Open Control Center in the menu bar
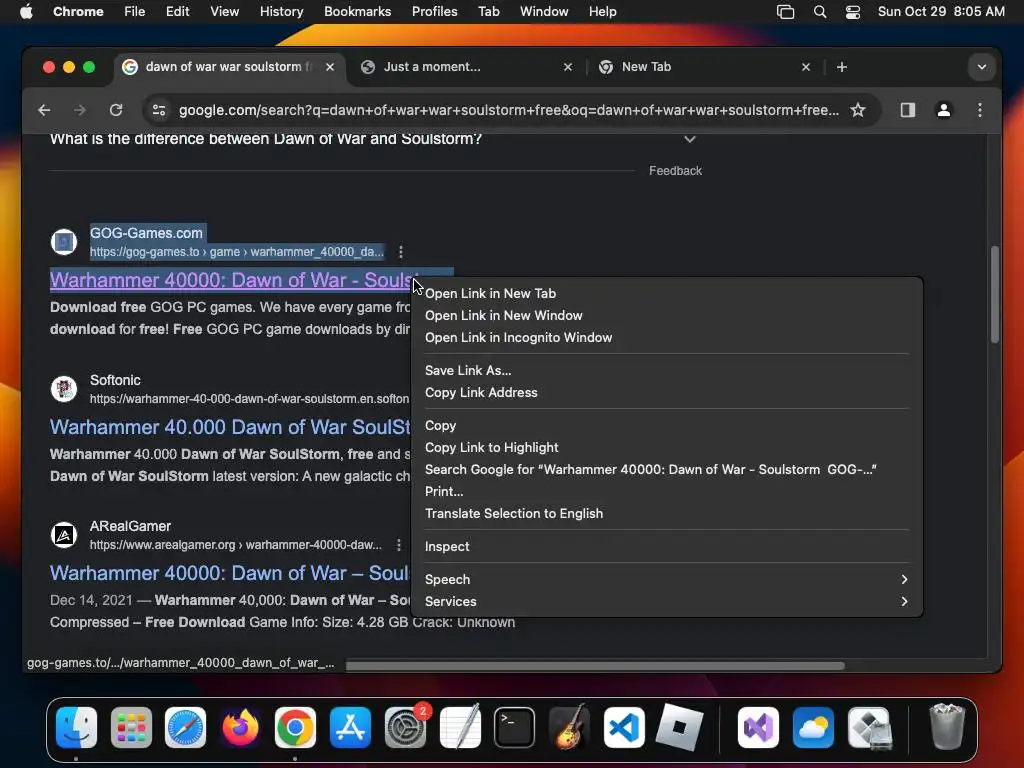 853,11
